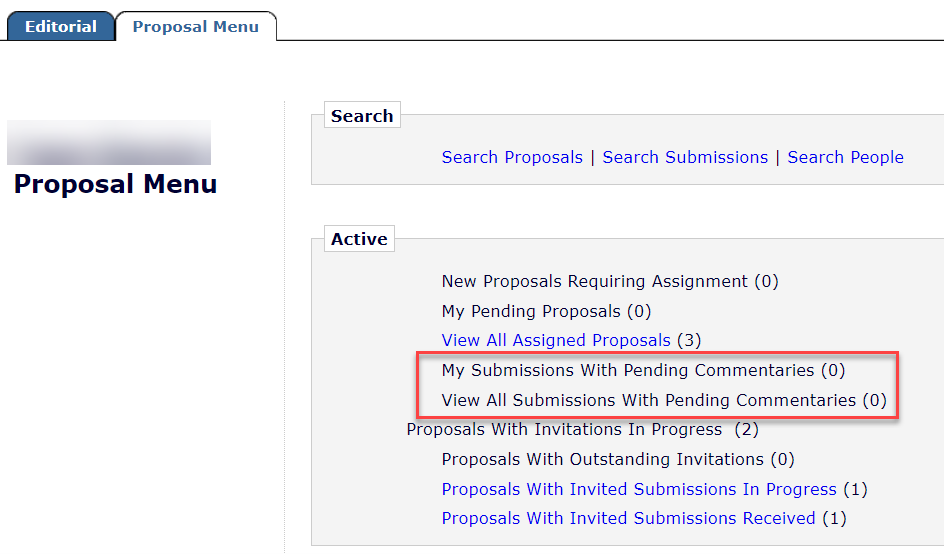Open View All Assigned Proposals
This screenshot has height=554, width=944.
556,340
